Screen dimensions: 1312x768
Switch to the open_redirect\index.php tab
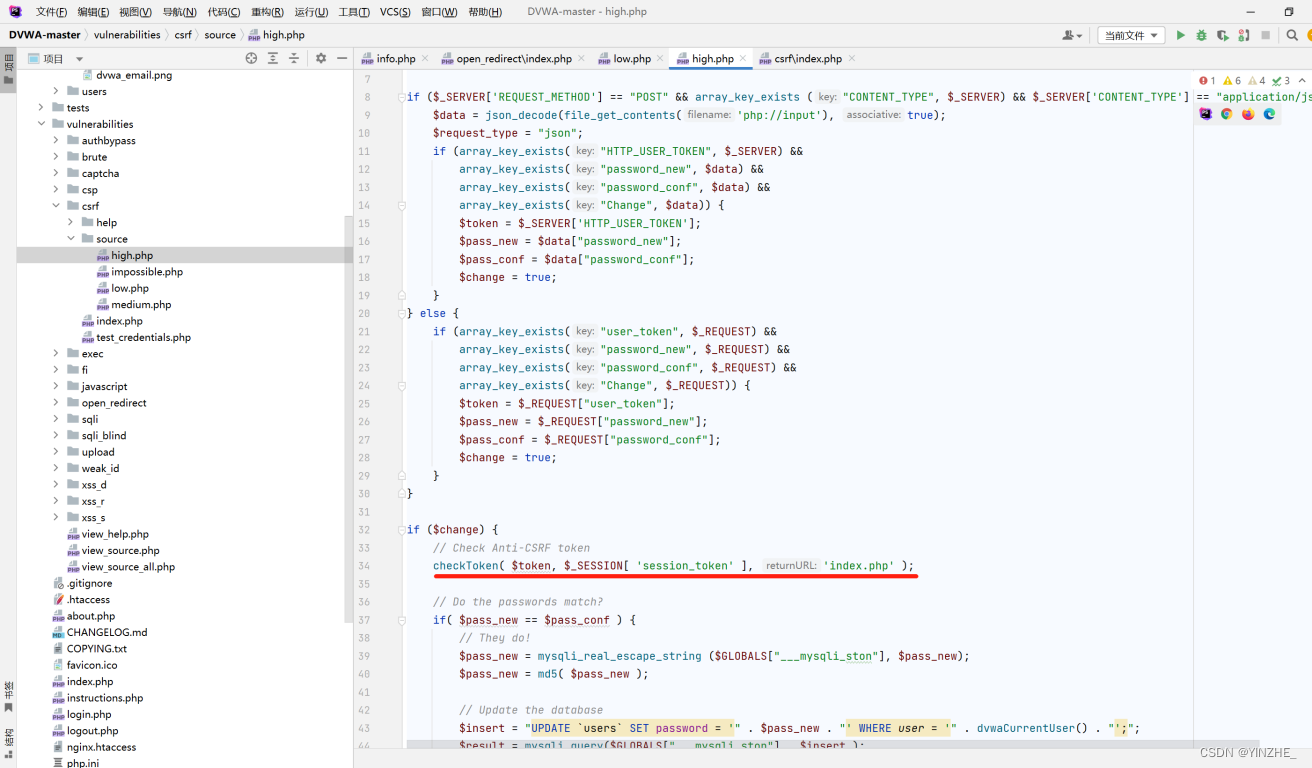(x=514, y=59)
